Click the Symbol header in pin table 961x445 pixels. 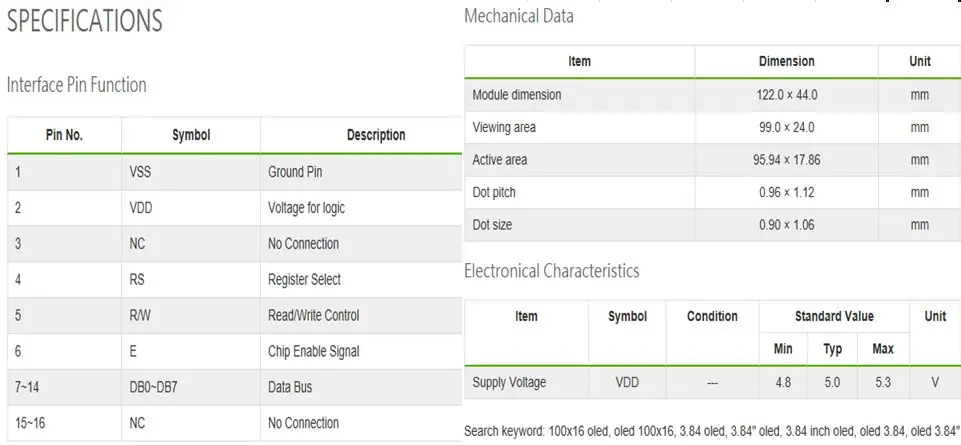tap(191, 135)
